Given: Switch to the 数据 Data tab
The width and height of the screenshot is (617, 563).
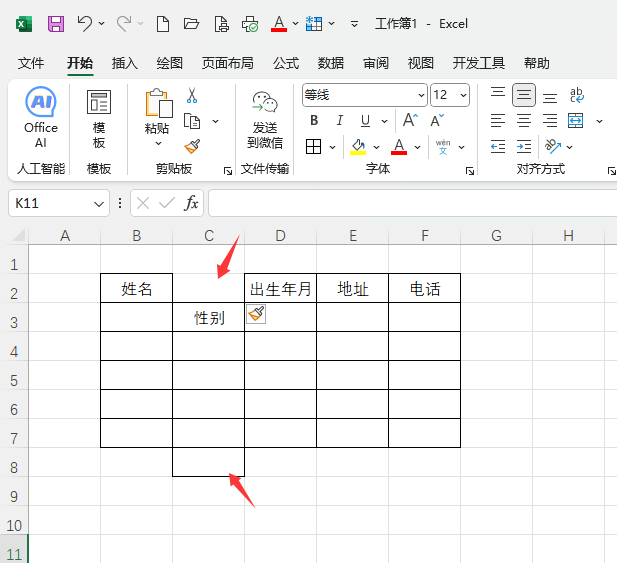Looking at the screenshot, I should coord(331,63).
